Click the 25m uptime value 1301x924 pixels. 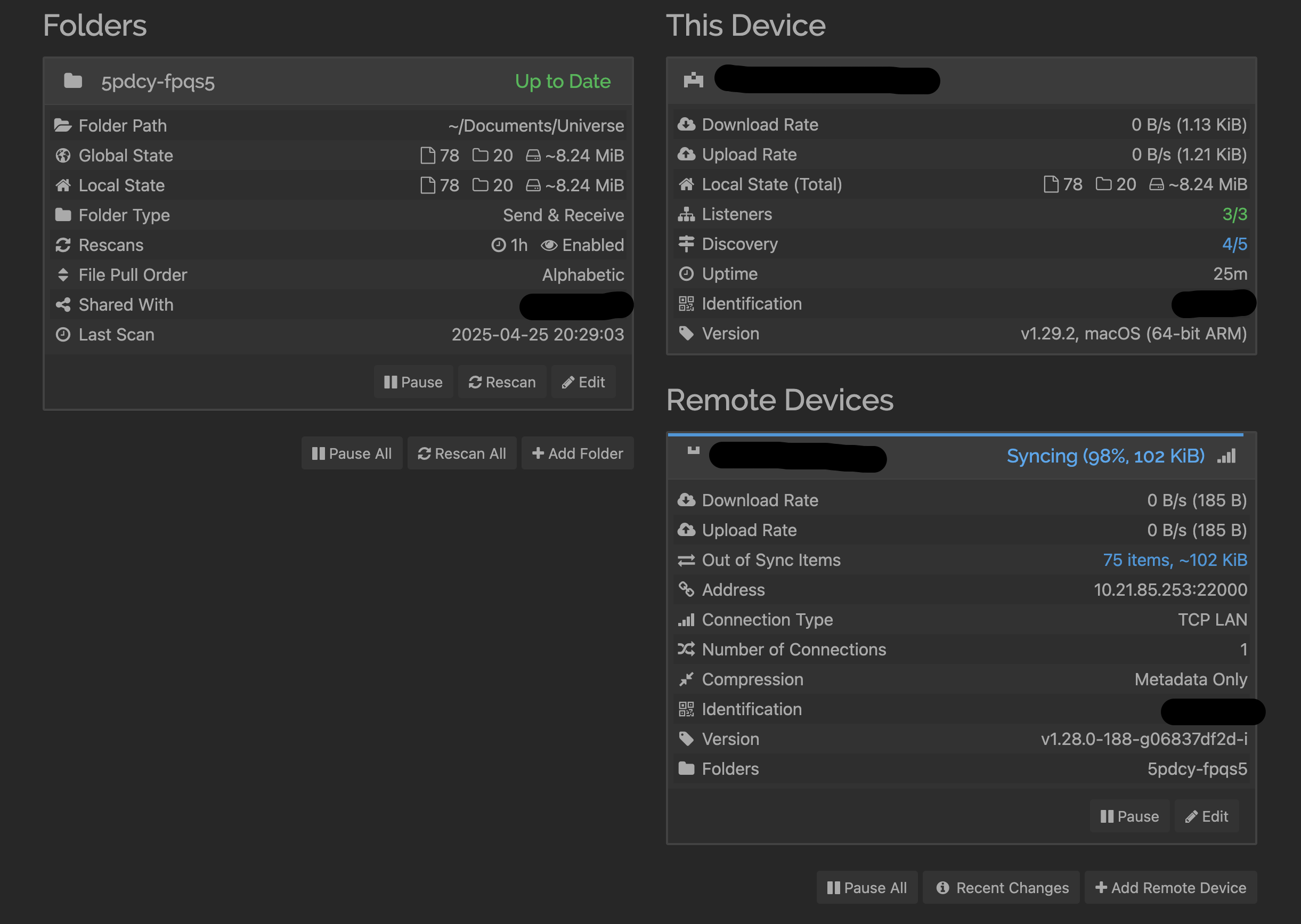pyautogui.click(x=1230, y=274)
